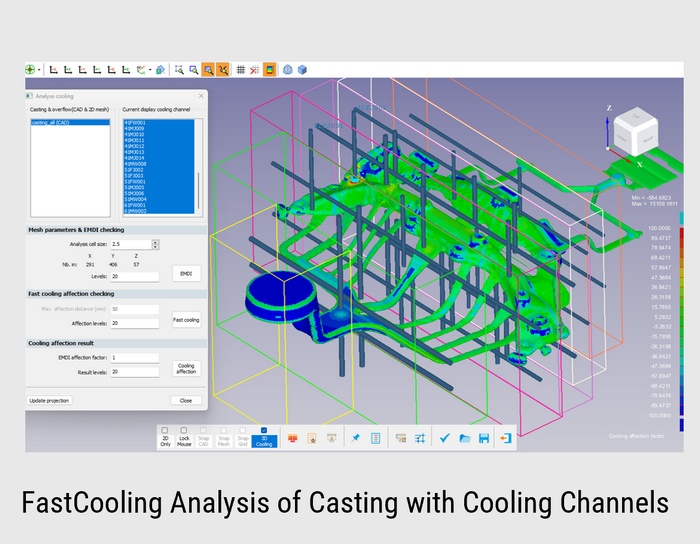Click the red band at legend value 100.0000
The image size is (700, 544).
tap(681, 233)
